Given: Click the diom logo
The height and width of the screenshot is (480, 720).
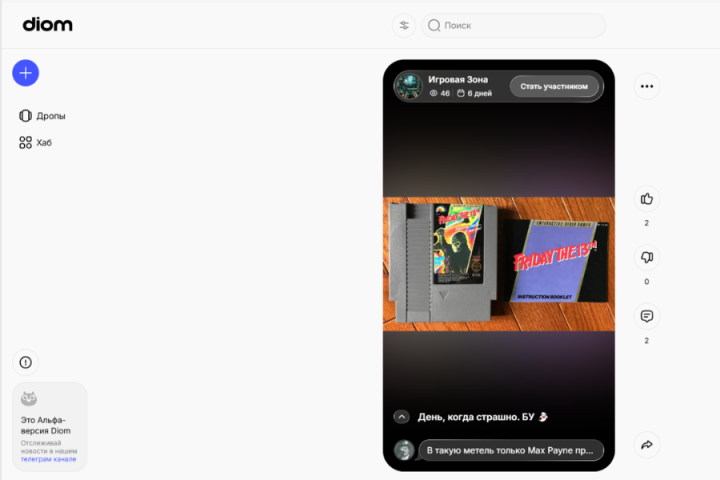Looking at the screenshot, I should (x=47, y=24).
